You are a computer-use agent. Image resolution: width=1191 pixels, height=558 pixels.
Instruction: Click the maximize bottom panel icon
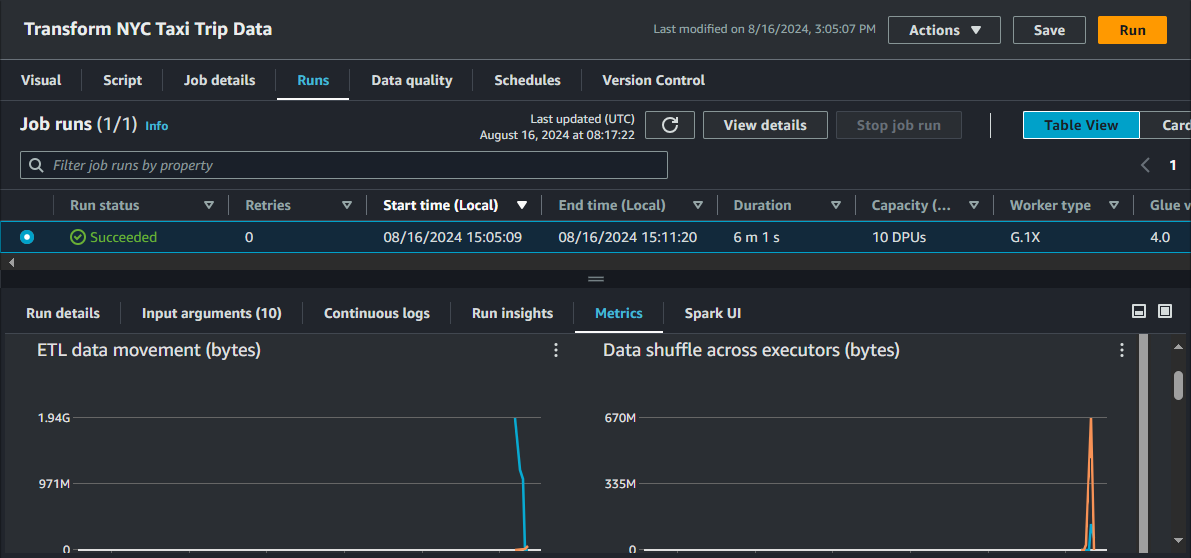pyautogui.click(x=1164, y=311)
